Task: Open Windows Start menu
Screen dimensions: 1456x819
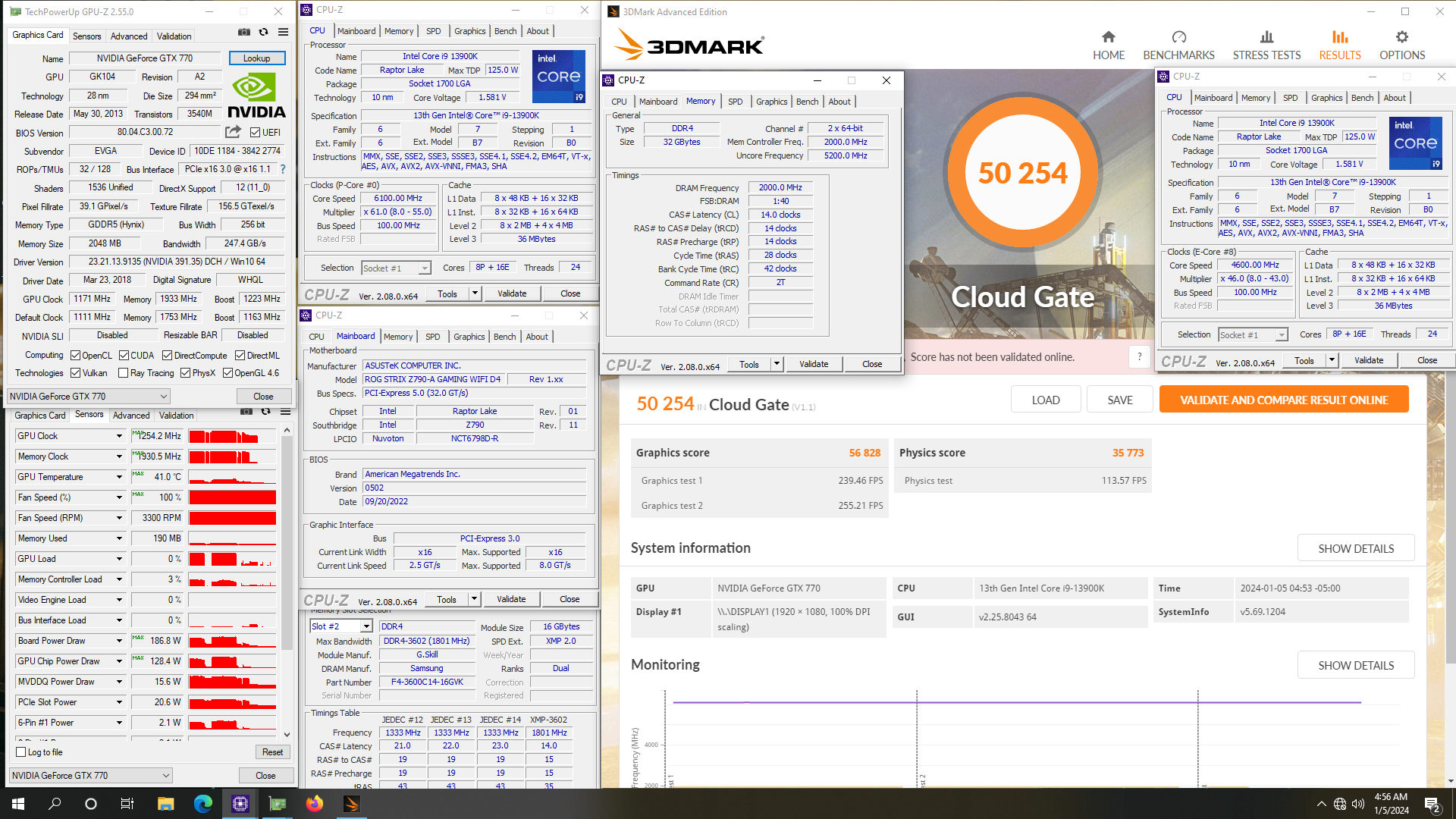Action: point(18,804)
